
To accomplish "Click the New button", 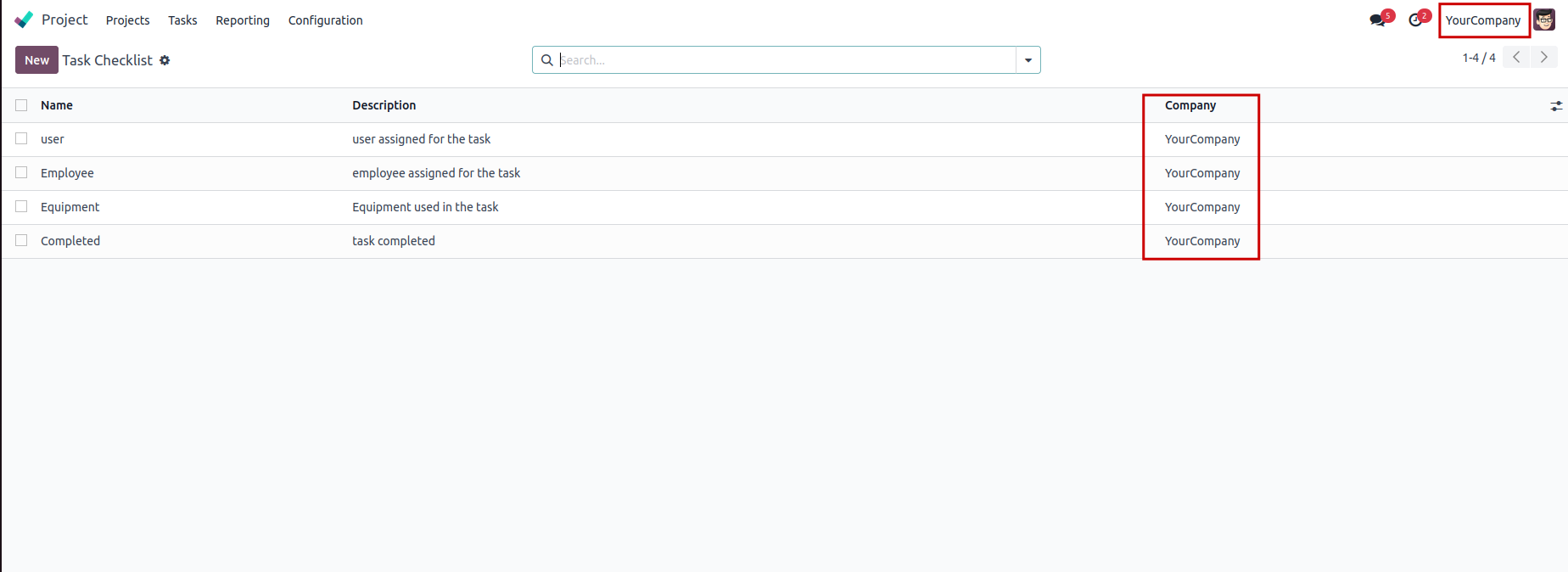I will pyautogui.click(x=36, y=60).
